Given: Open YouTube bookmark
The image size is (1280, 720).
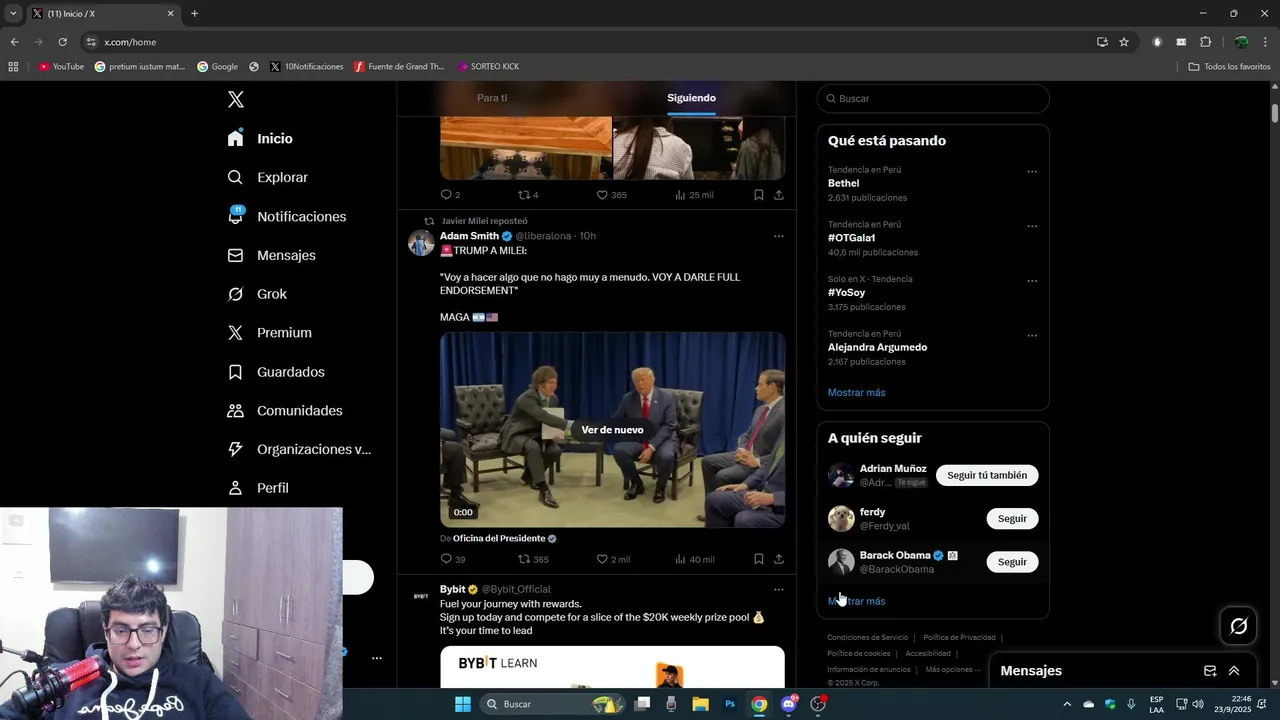Looking at the screenshot, I should 61,67.
